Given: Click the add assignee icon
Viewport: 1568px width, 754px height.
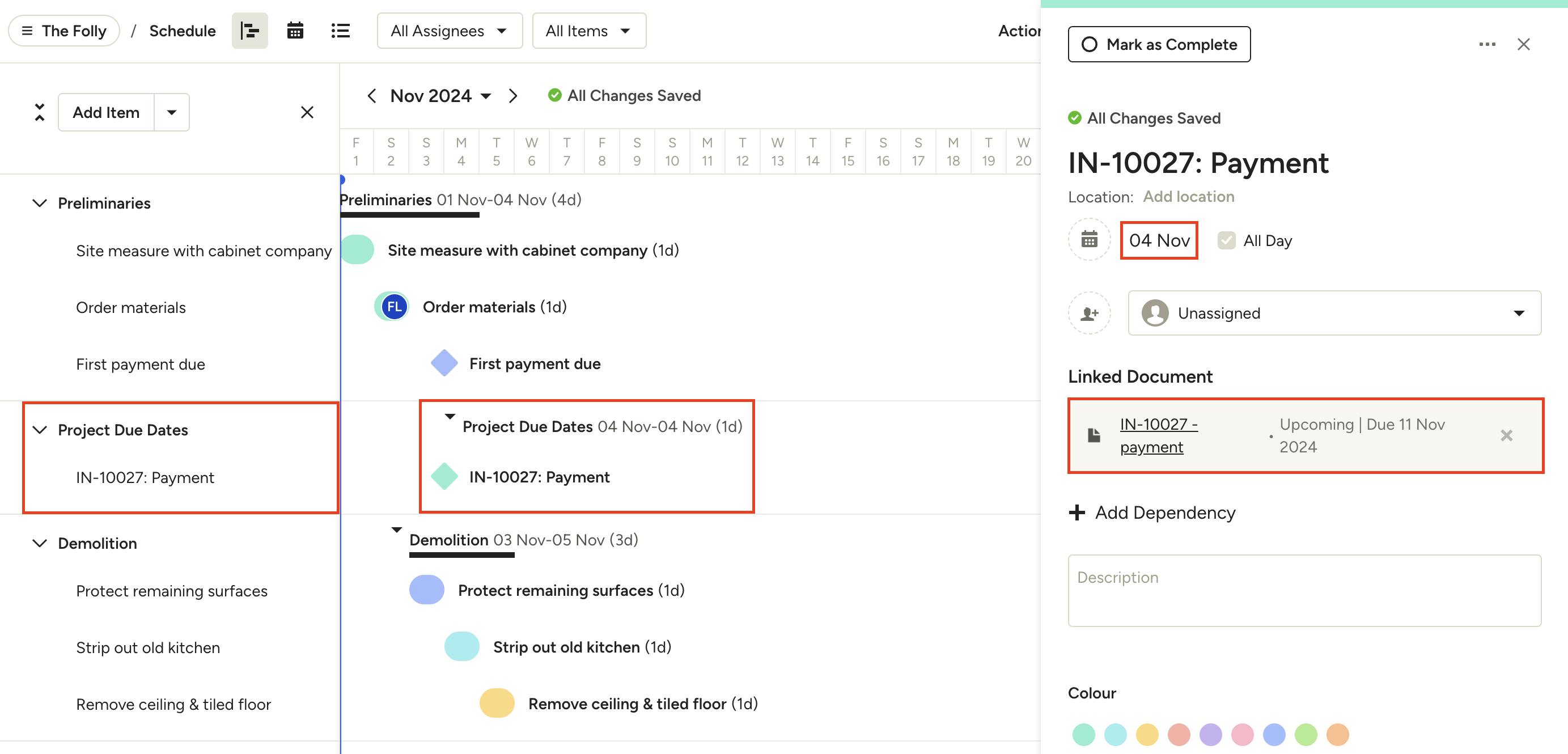Looking at the screenshot, I should 1089,314.
